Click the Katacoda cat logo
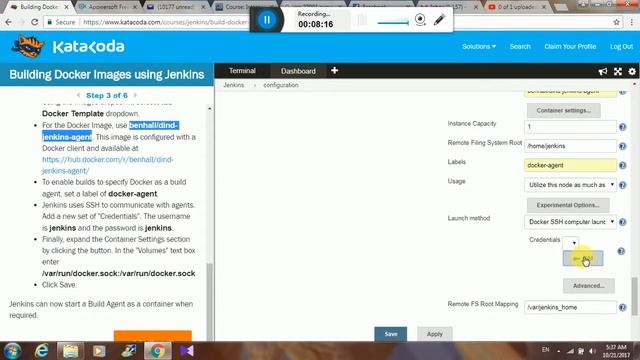The height and width of the screenshot is (360, 640). tap(27, 47)
